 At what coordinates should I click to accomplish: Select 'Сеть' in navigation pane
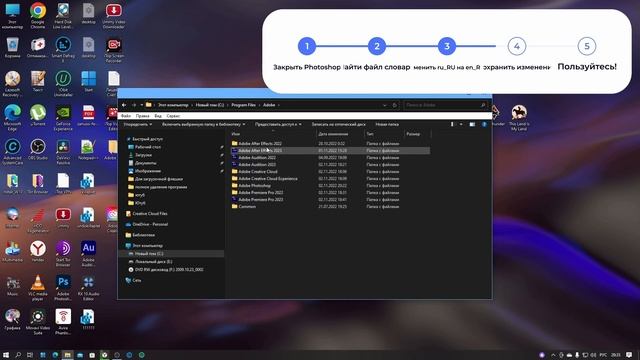136,280
